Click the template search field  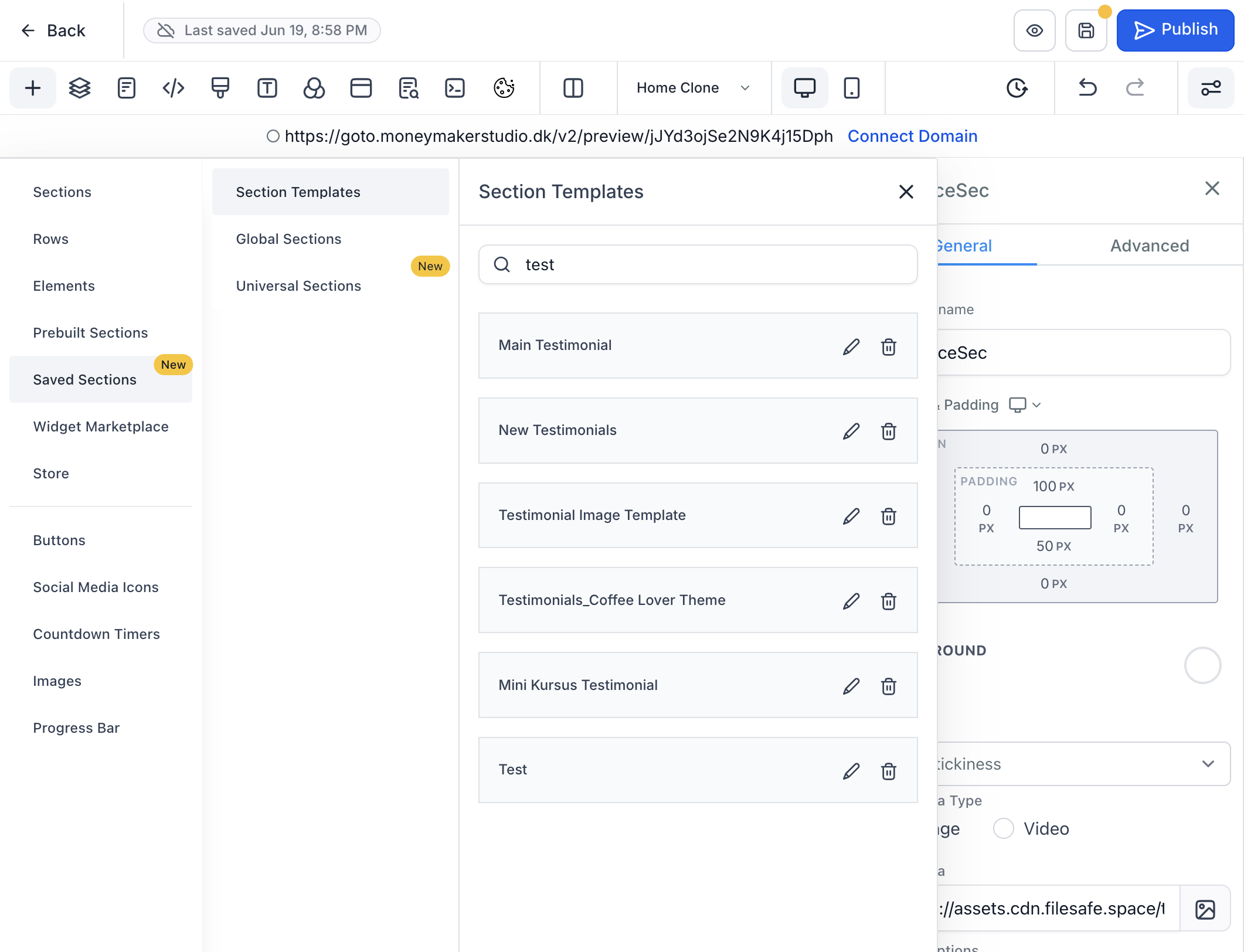point(698,264)
